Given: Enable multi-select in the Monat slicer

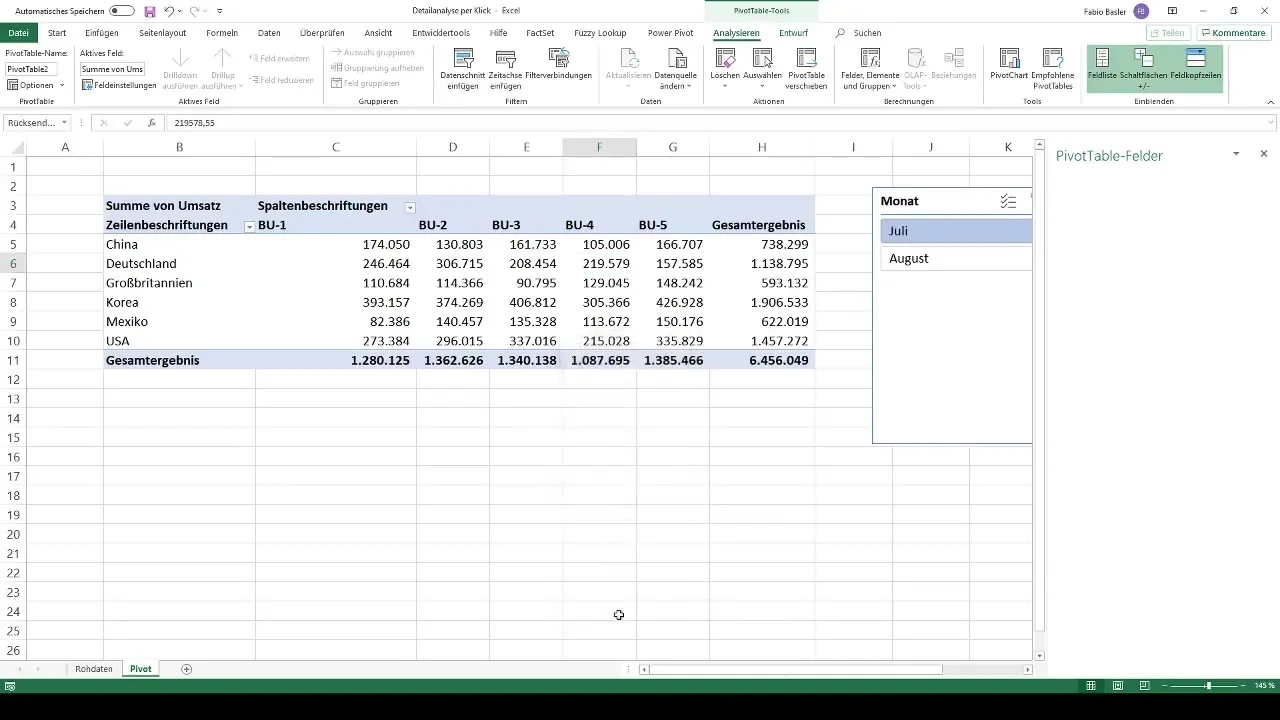Looking at the screenshot, I should click(1008, 201).
